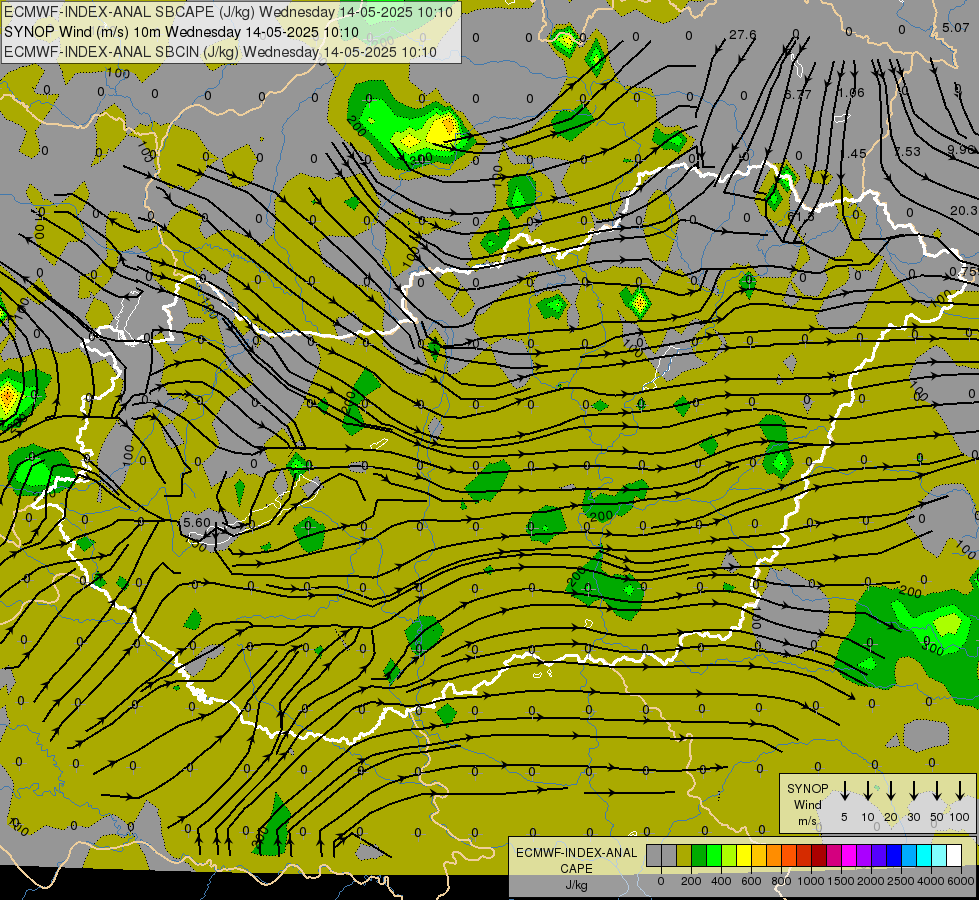
Task: Click the '30' speed label in wind legend
Action: pos(913,817)
